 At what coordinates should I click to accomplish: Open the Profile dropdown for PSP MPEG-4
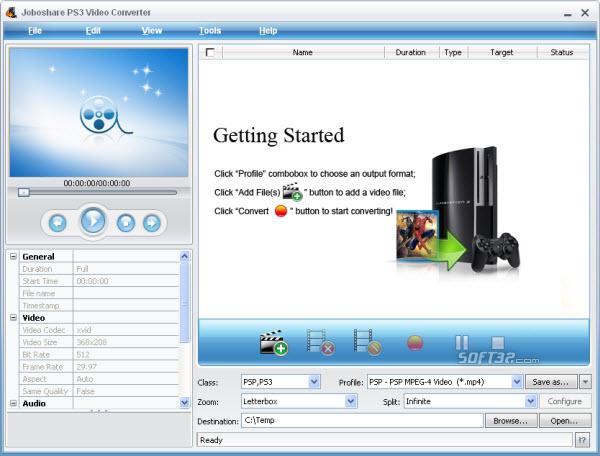[517, 382]
